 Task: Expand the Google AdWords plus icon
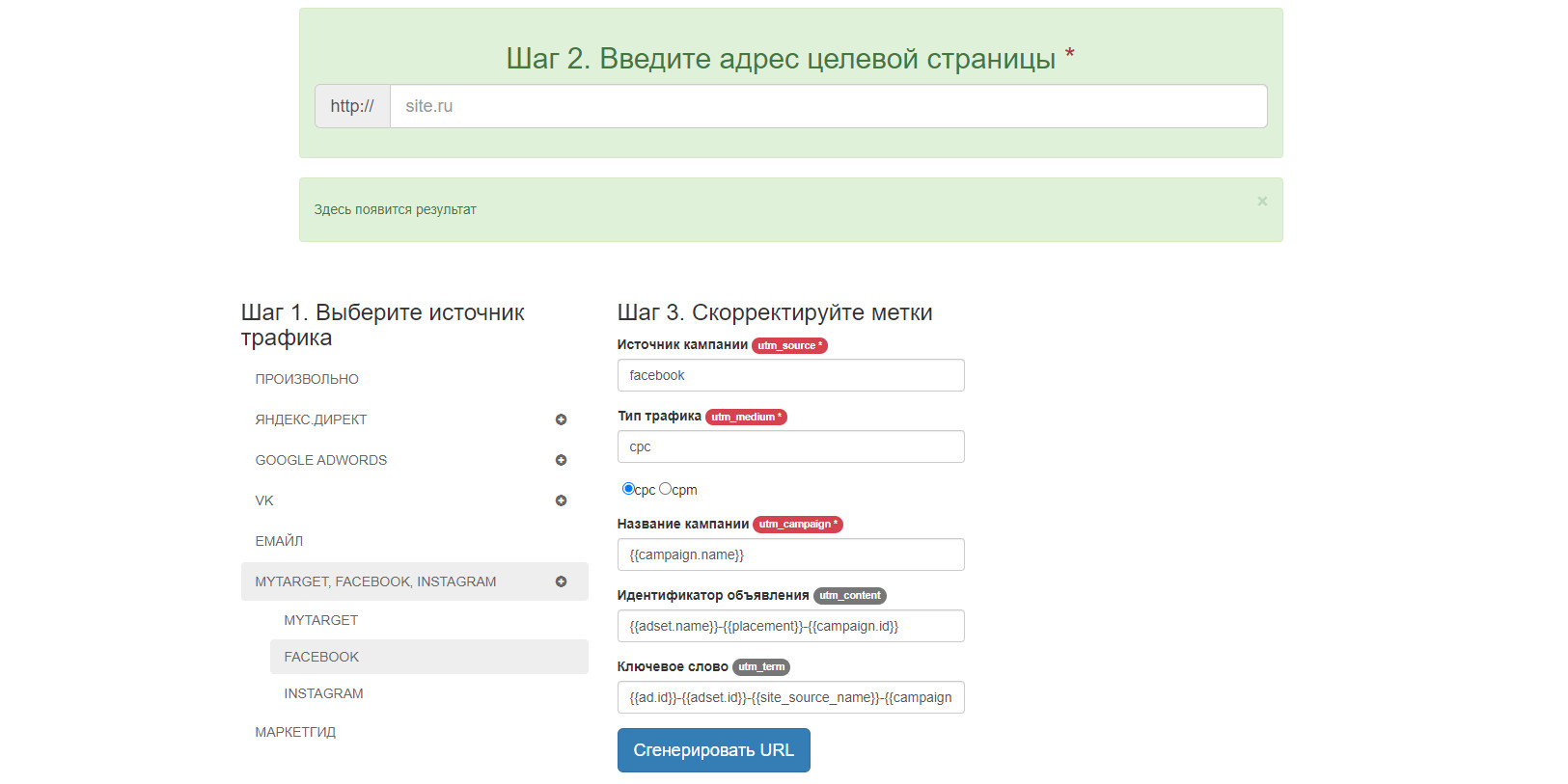point(561,460)
